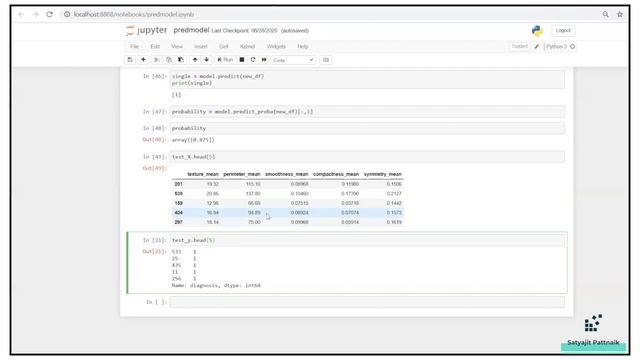This screenshot has height=360, width=640.
Task: Move selected cell up arrow
Action: (x=195, y=60)
